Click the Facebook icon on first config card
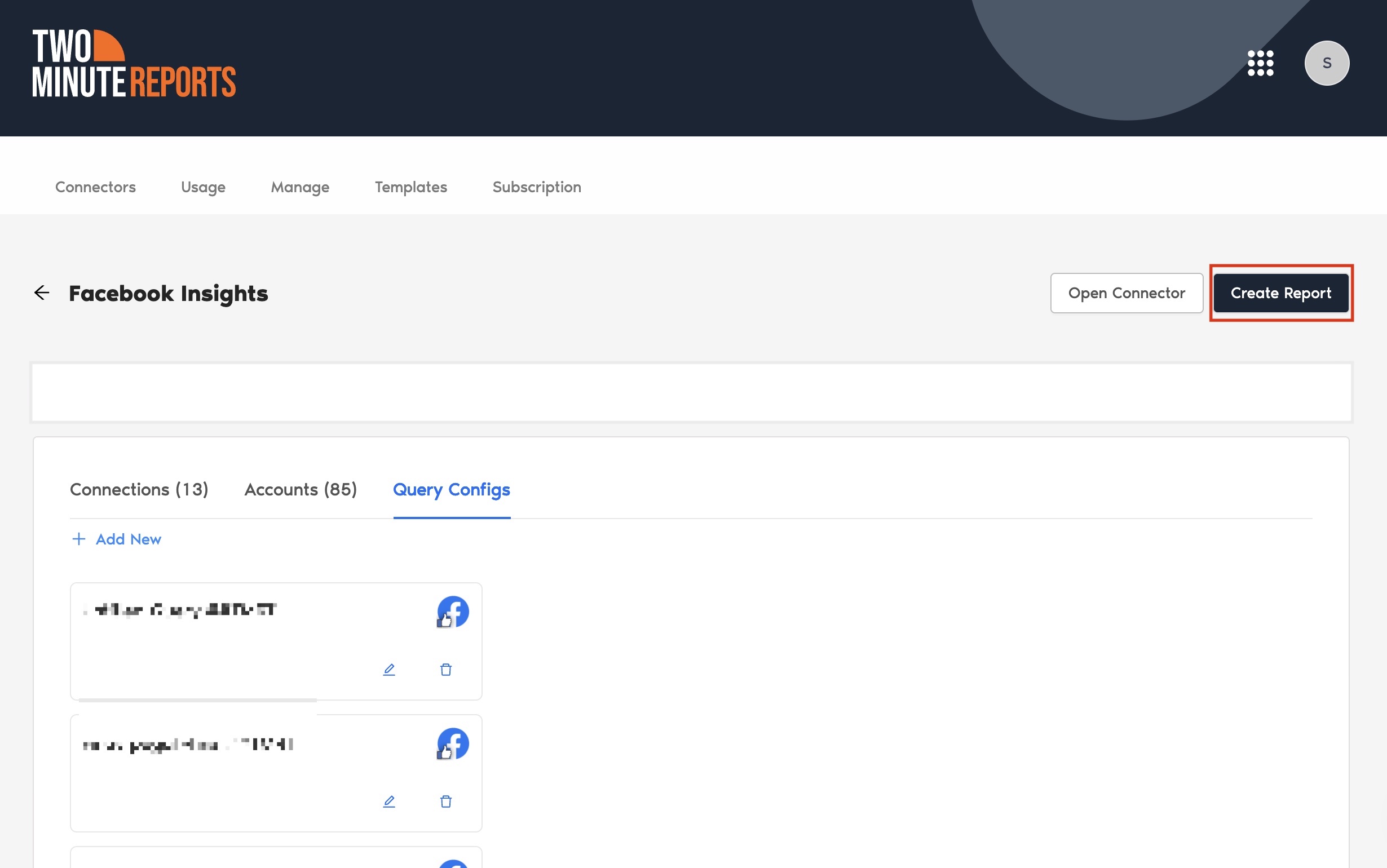 (453, 612)
